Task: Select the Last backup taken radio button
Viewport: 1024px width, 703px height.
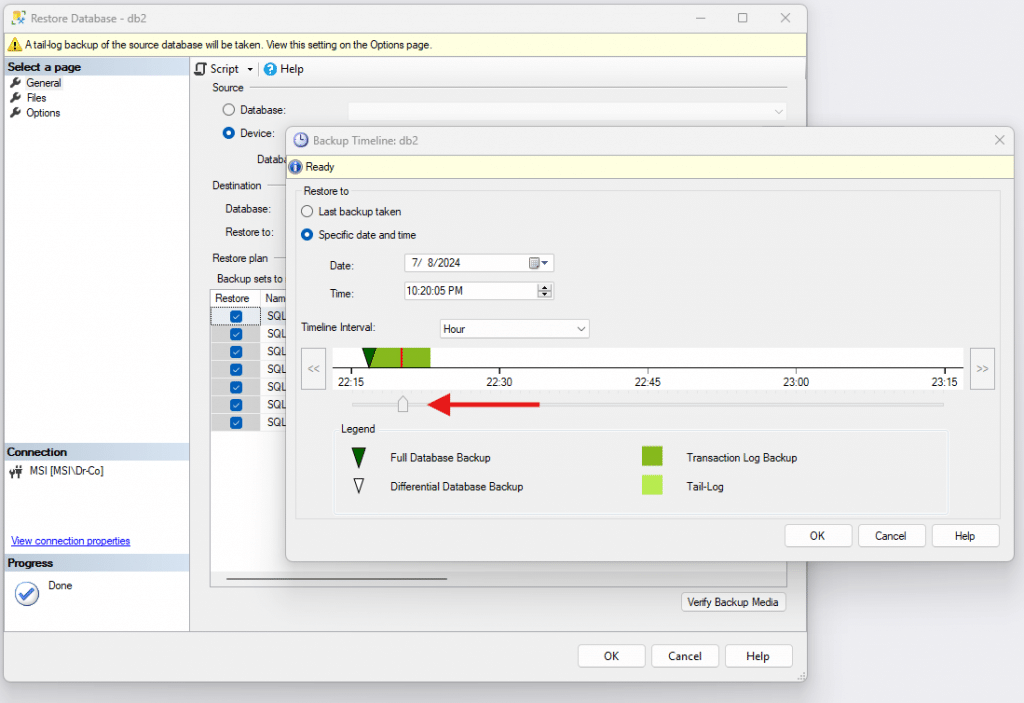Action: pyautogui.click(x=309, y=211)
